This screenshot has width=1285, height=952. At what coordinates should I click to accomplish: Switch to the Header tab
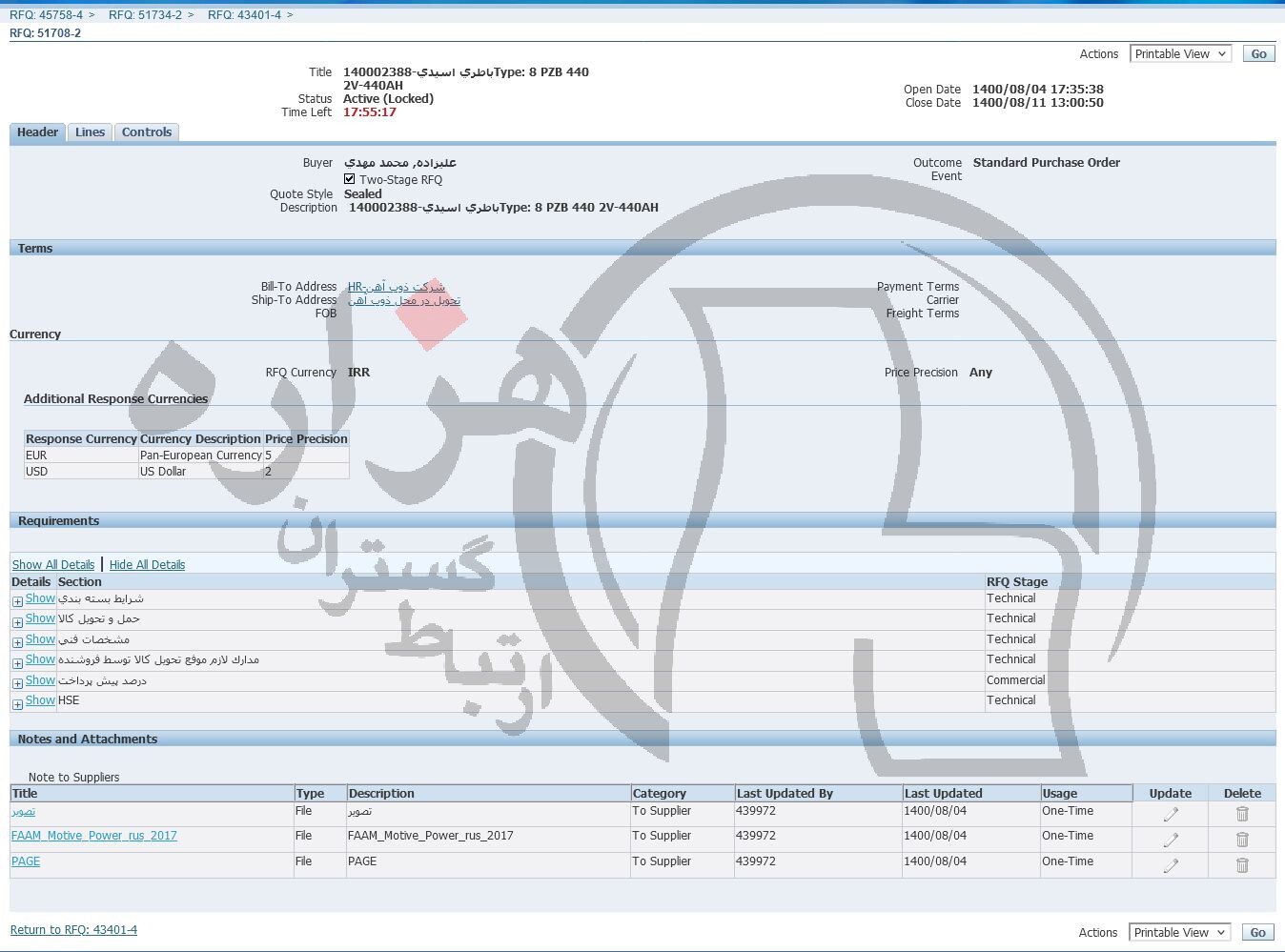click(x=37, y=132)
